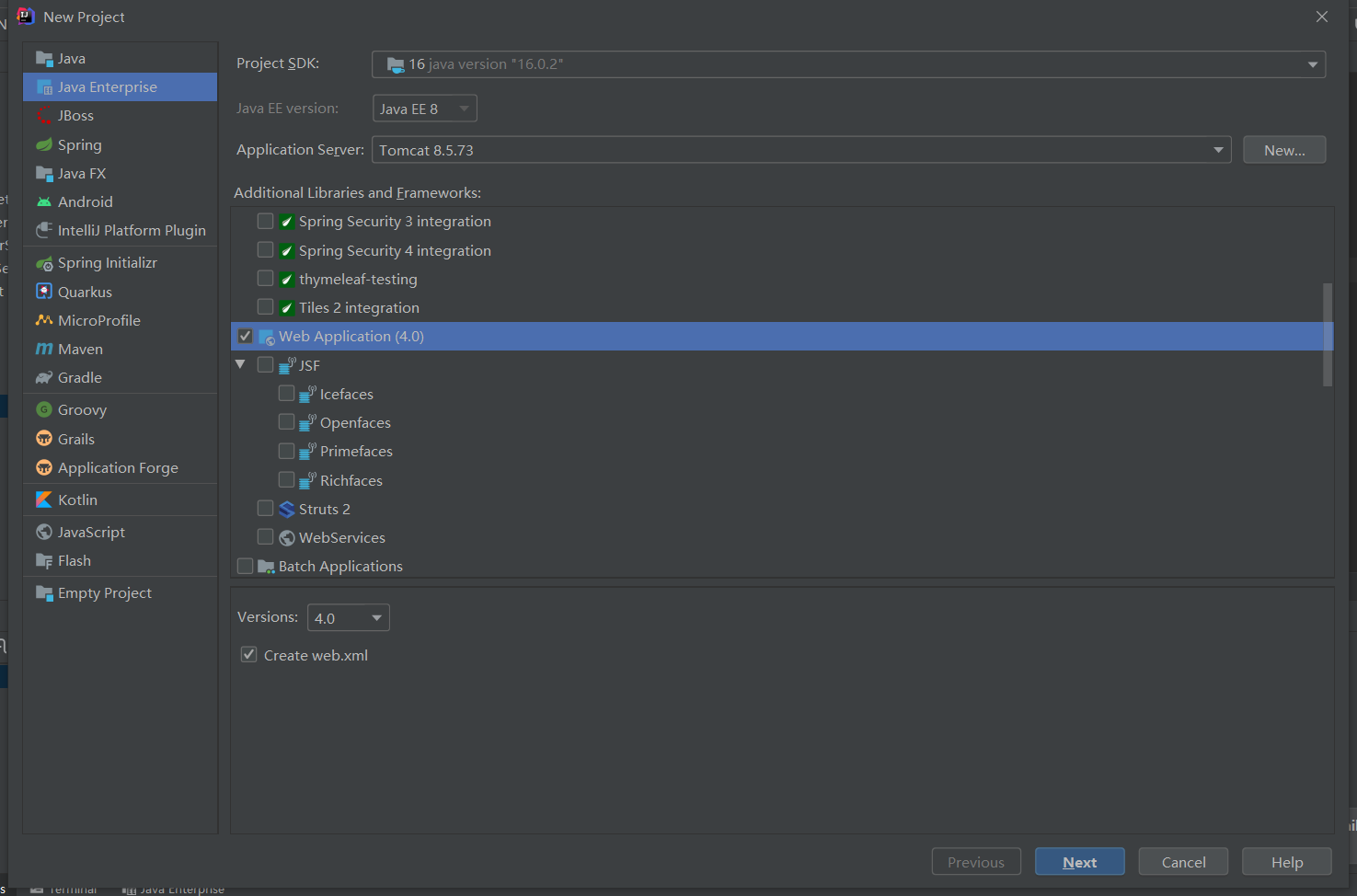Viewport: 1357px width, 896px height.
Task: Click the New... application server button
Action: [1284, 150]
